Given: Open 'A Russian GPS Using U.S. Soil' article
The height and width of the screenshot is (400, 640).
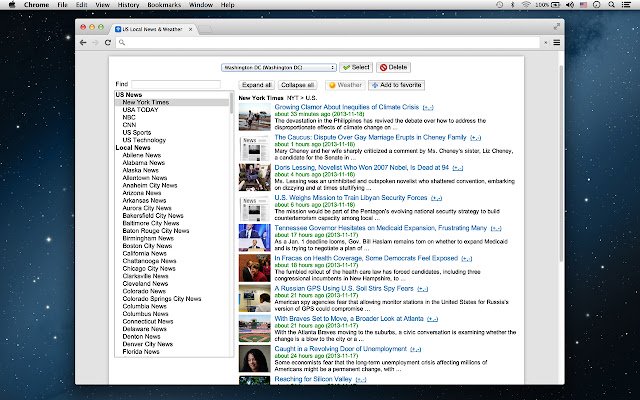Looking at the screenshot, I should [344, 288].
